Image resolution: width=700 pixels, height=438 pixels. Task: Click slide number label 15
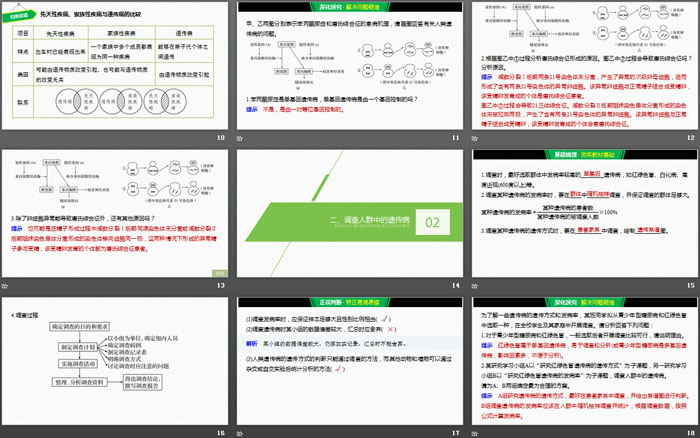point(691,285)
